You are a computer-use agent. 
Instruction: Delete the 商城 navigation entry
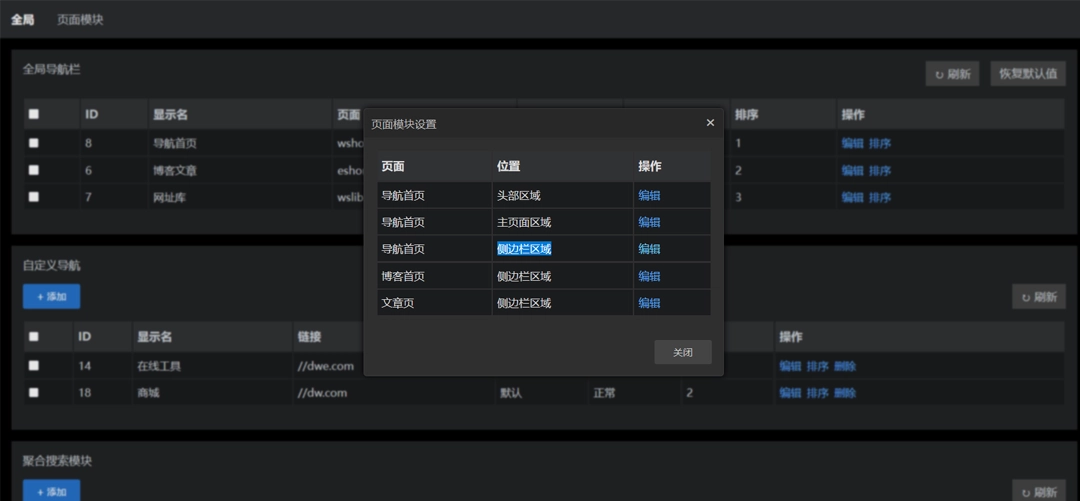[845, 393]
